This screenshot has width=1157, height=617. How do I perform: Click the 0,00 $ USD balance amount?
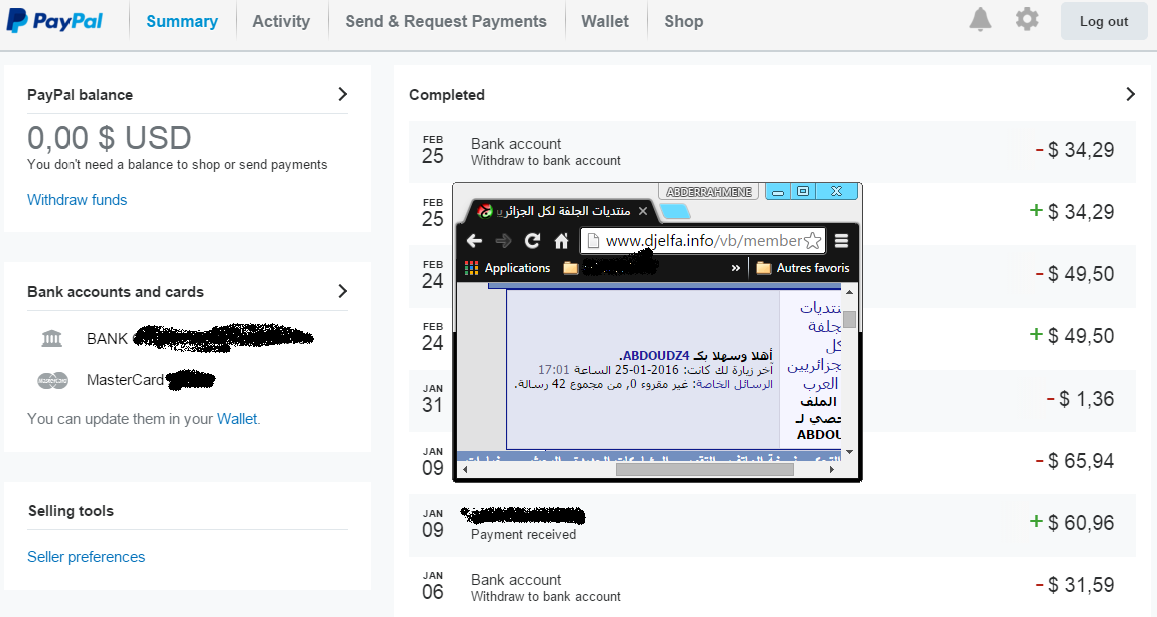pyautogui.click(x=109, y=138)
